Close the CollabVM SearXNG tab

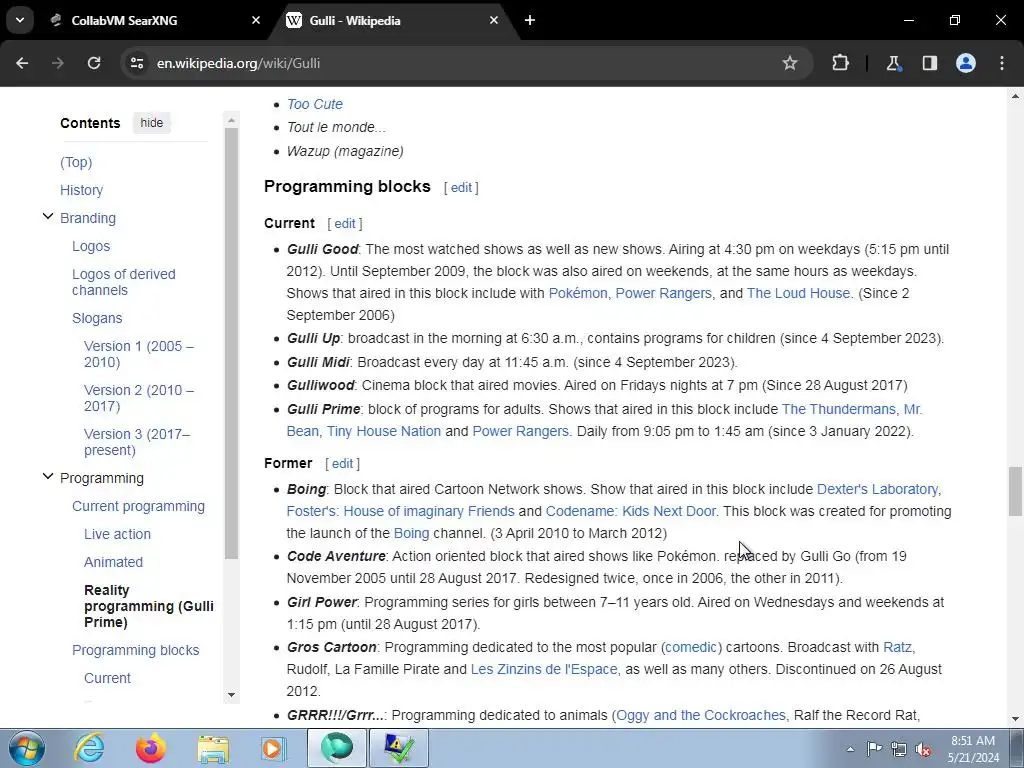pyautogui.click(x=256, y=20)
